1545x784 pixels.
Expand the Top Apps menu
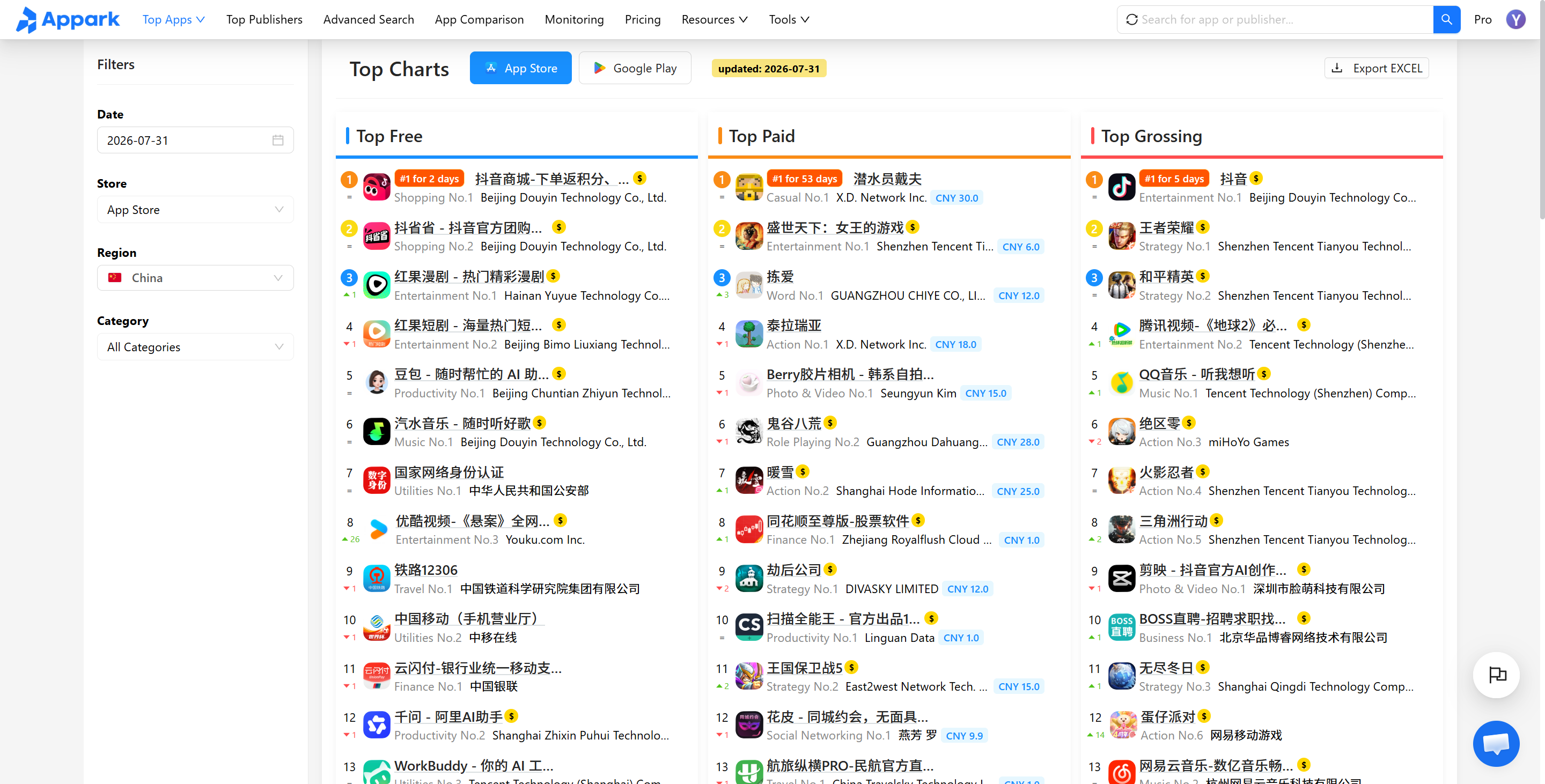coord(174,19)
